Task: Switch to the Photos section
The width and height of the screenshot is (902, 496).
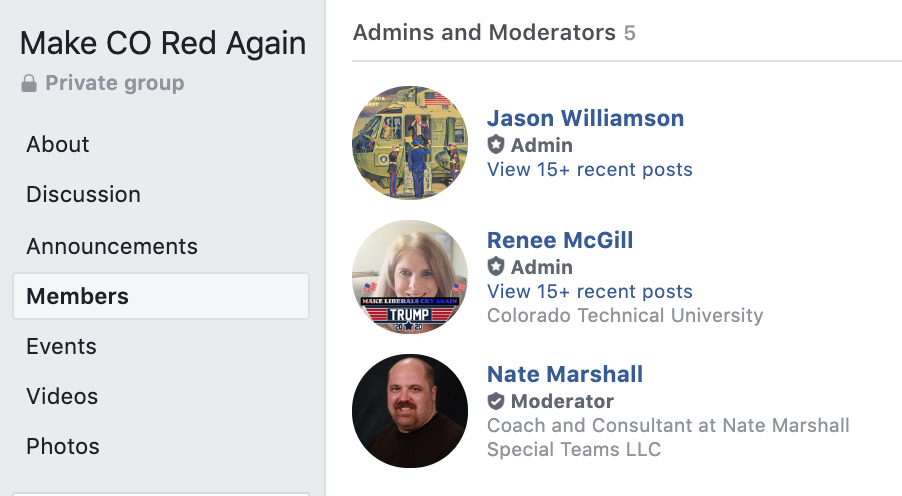Action: [x=63, y=446]
